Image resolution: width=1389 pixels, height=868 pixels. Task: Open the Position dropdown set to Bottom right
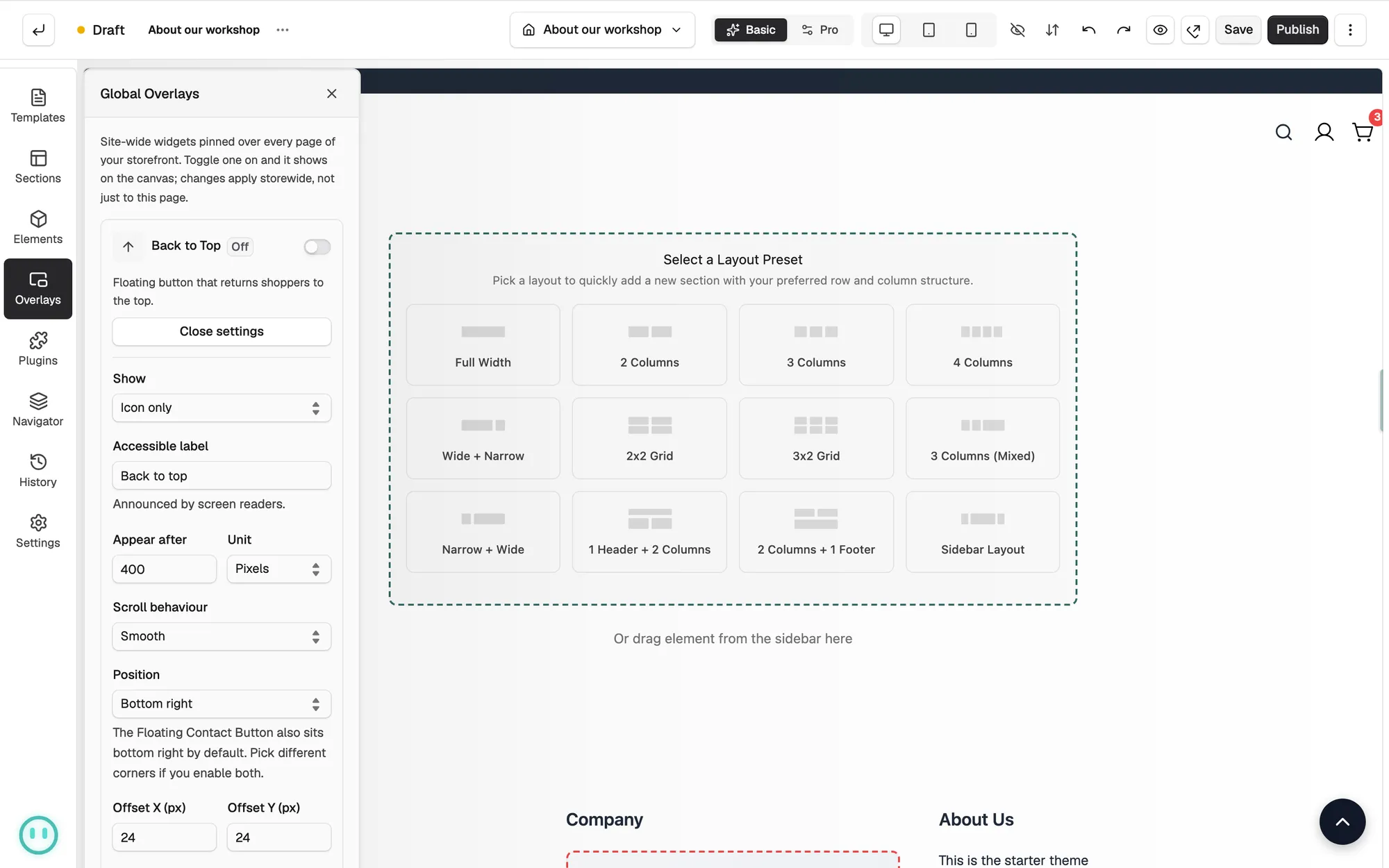(222, 703)
